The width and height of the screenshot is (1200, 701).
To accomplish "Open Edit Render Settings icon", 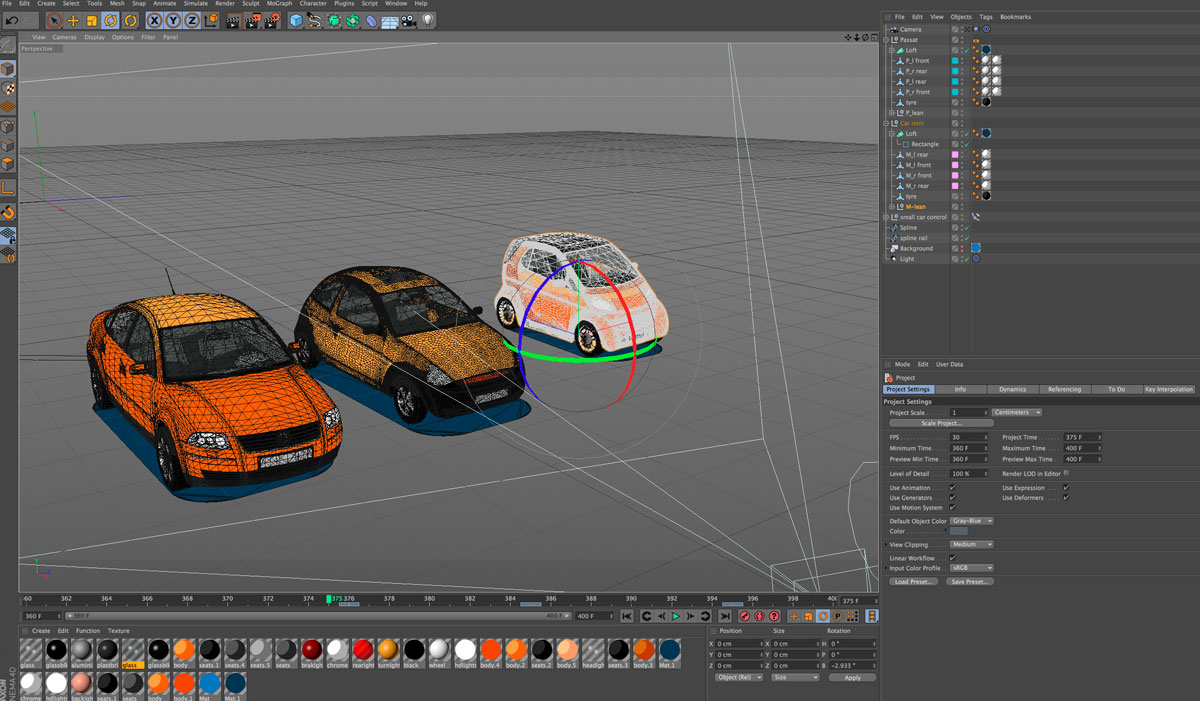I will pos(271,20).
